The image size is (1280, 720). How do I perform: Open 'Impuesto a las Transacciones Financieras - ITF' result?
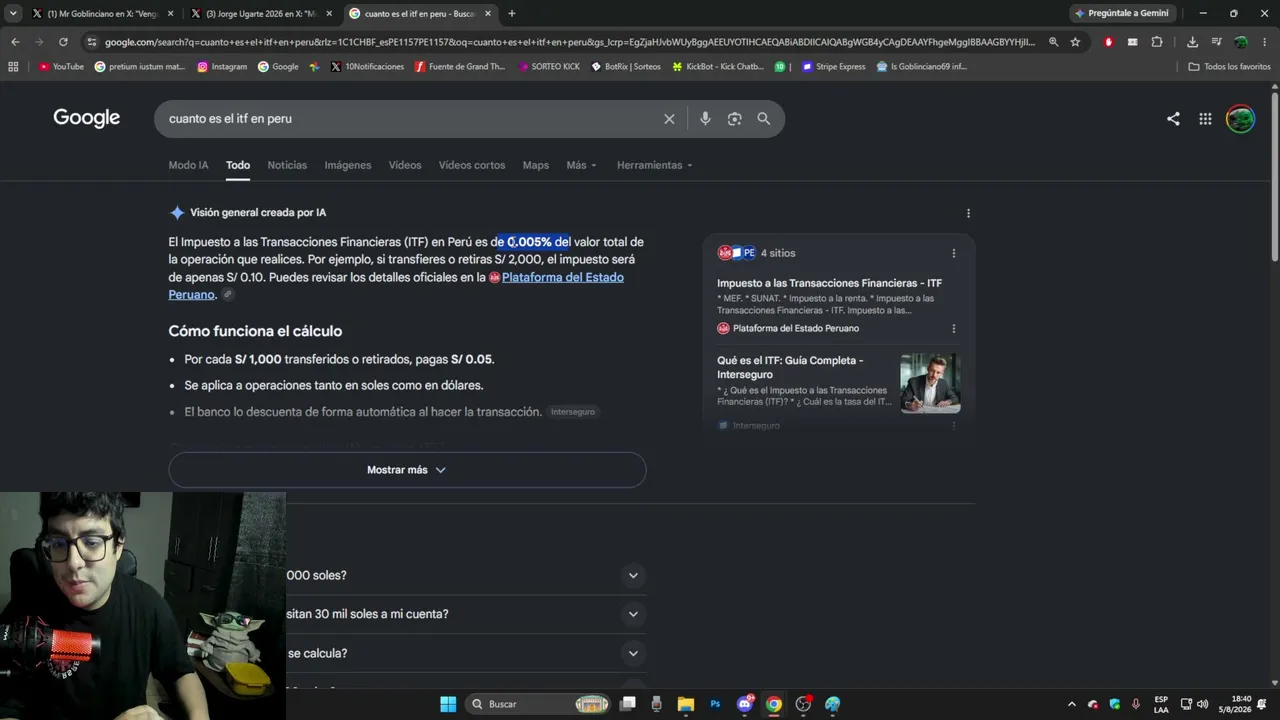829,283
